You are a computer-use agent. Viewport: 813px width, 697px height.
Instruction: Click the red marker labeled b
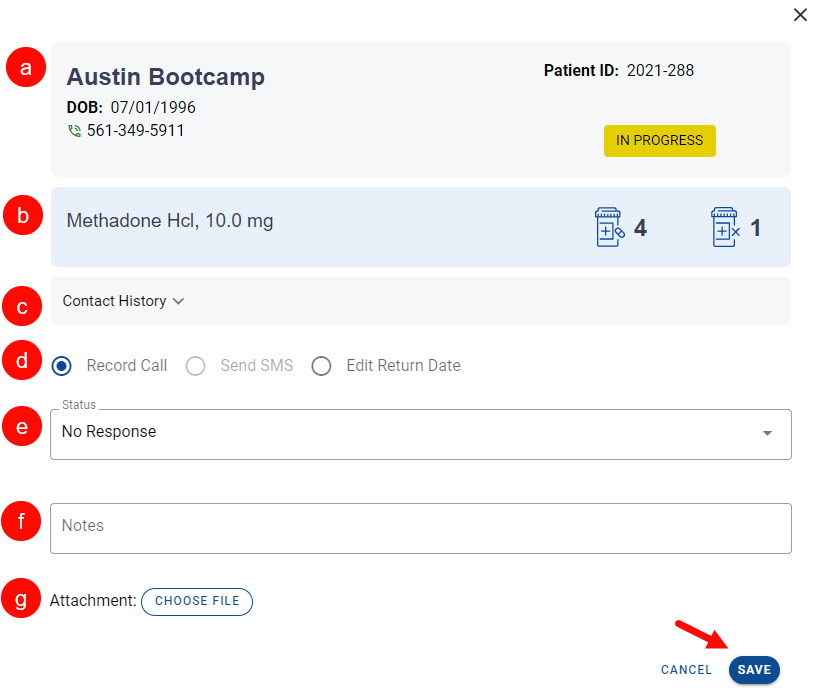coord(23,216)
